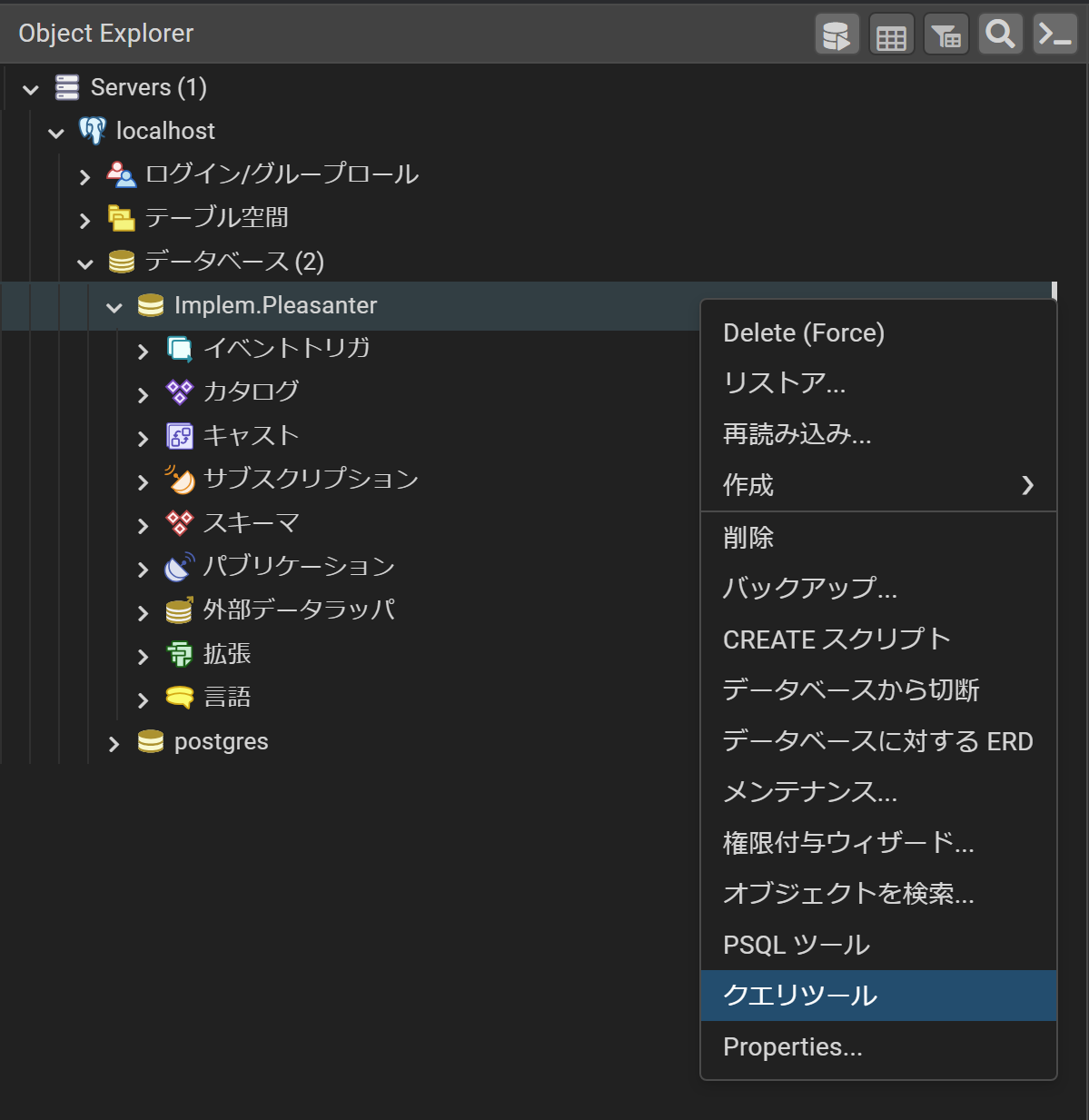Click the キャスト icon
Viewport: 1089px width, 1120px height.
pyautogui.click(x=180, y=436)
